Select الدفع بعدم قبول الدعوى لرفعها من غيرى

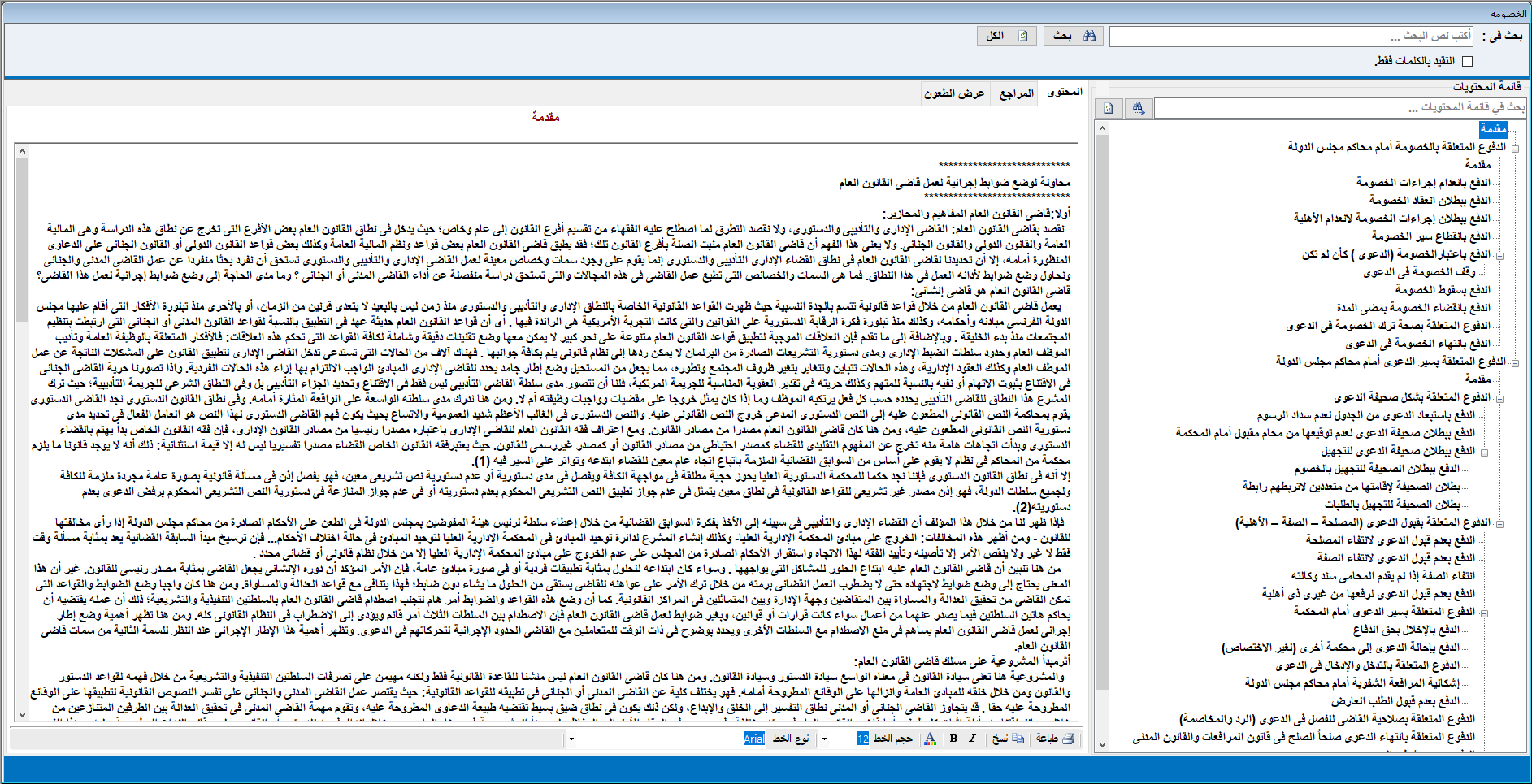coord(1368,593)
